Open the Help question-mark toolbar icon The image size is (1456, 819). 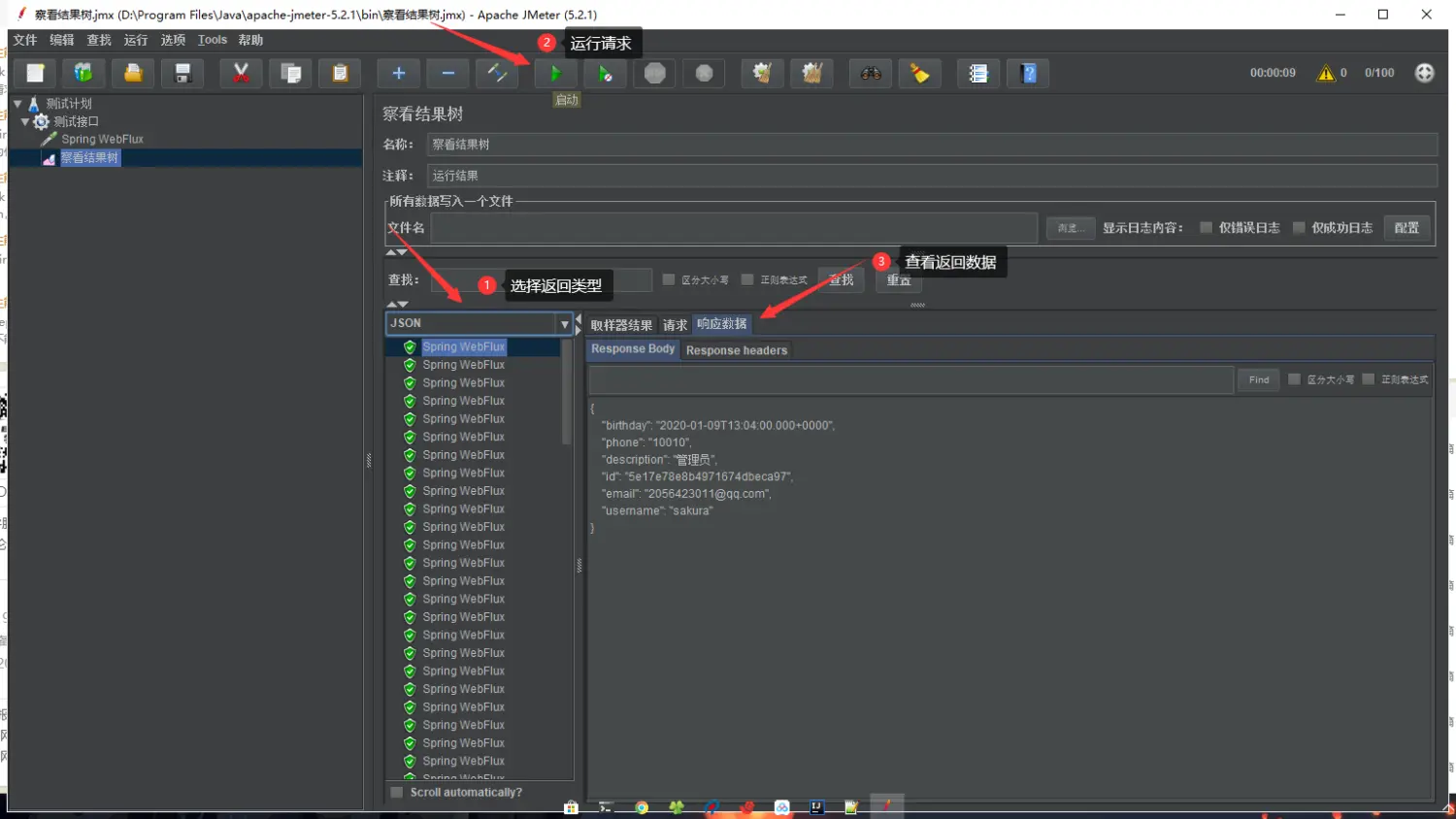point(1029,73)
